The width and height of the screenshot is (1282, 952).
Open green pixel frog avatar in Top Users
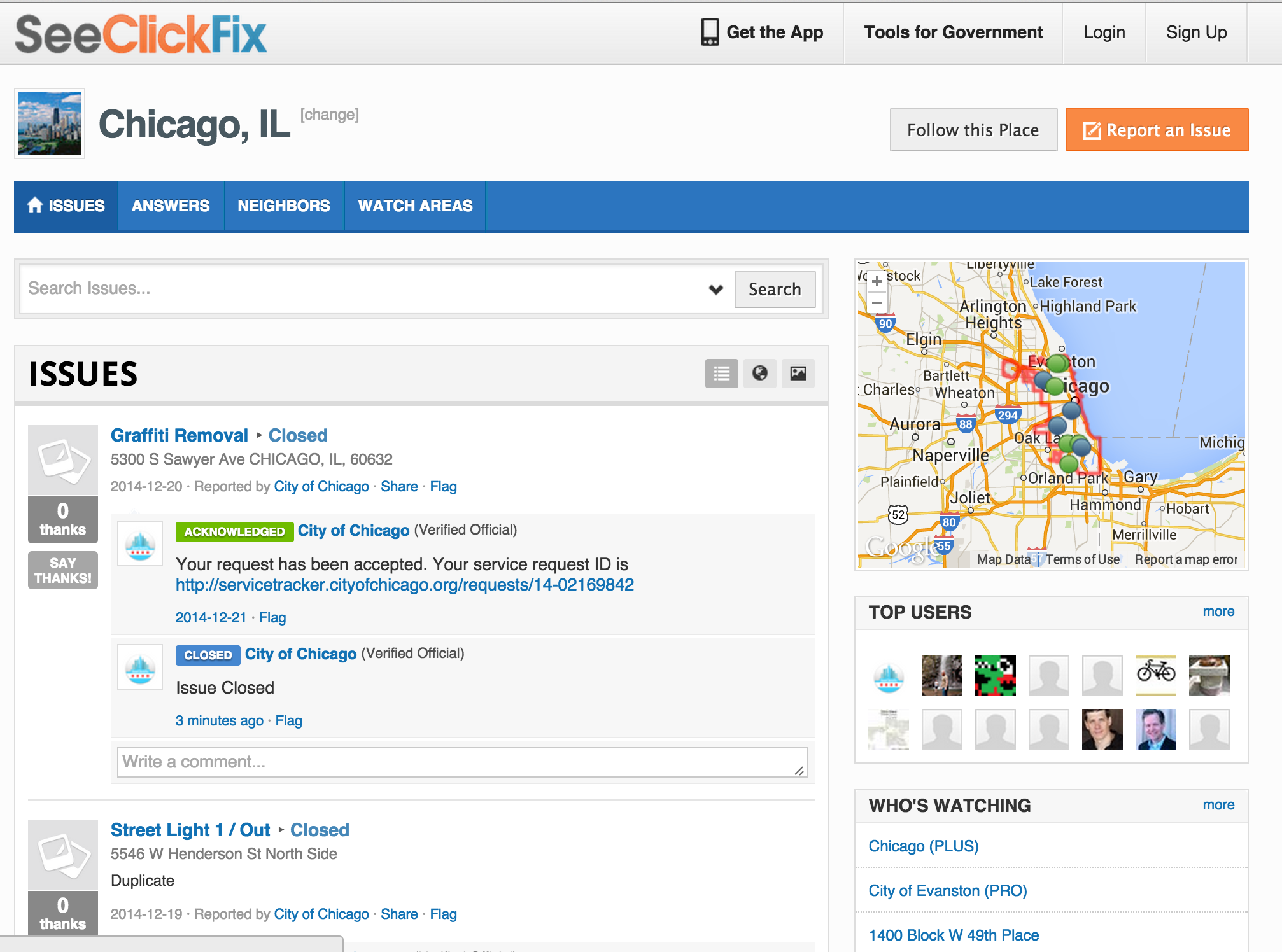pos(996,676)
